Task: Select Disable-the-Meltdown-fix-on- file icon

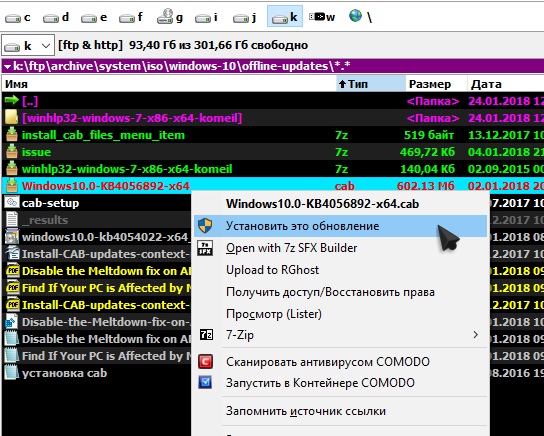Action: (x=11, y=322)
